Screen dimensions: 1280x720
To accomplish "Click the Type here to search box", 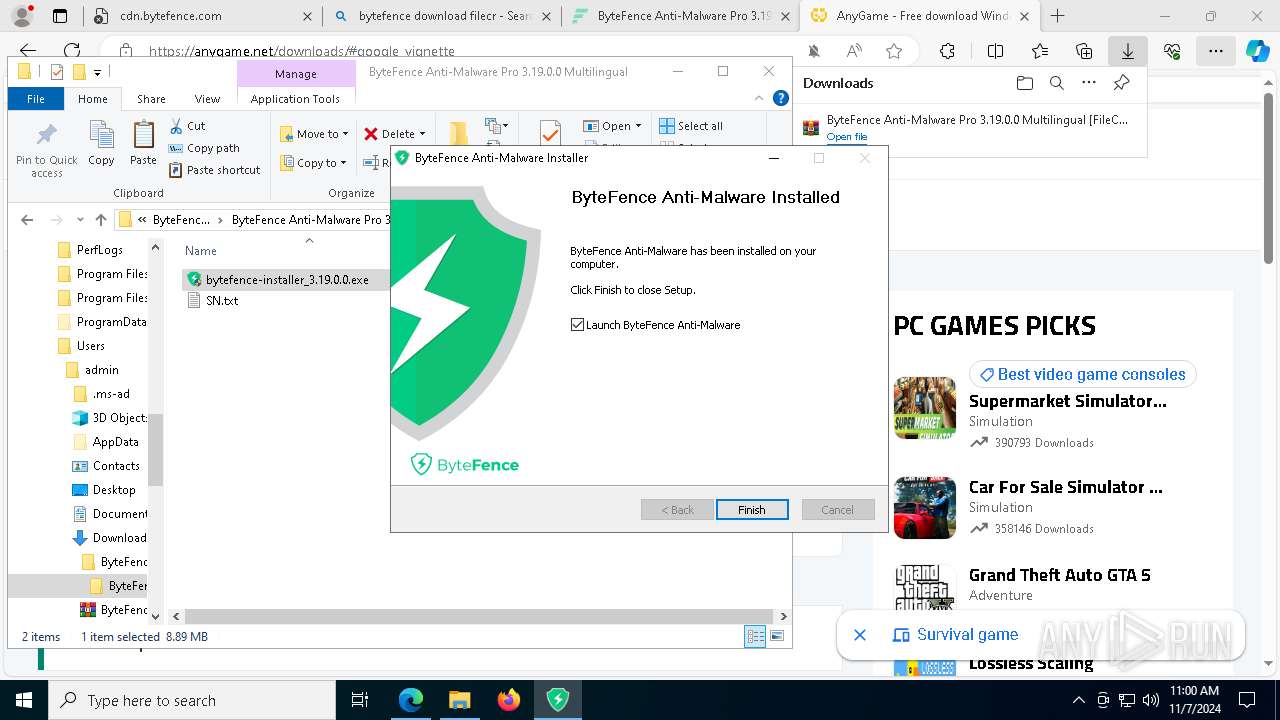I will [192, 700].
